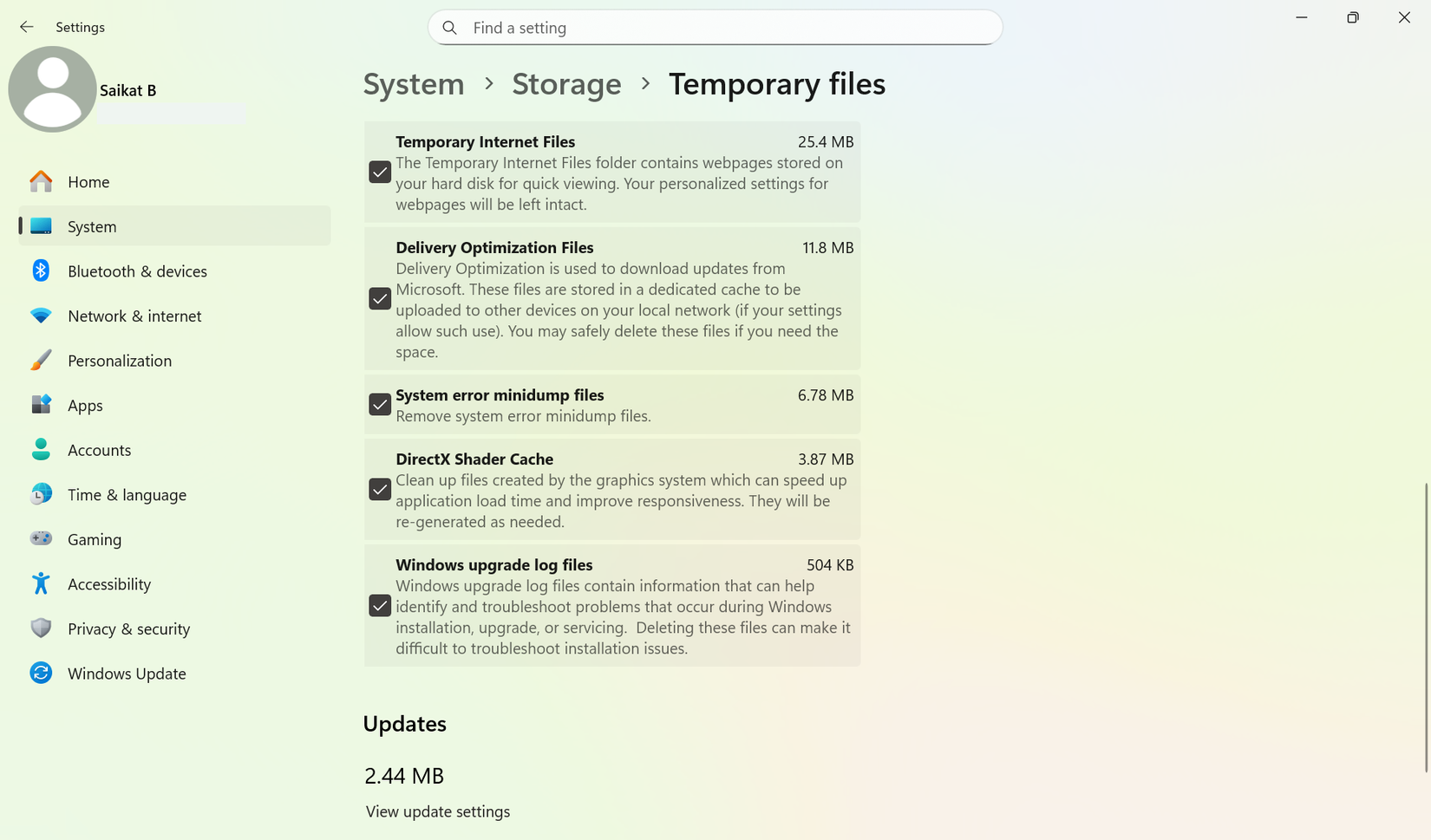Toggle System error minidump files checkbox
This screenshot has height=840, width=1431.
coord(380,404)
